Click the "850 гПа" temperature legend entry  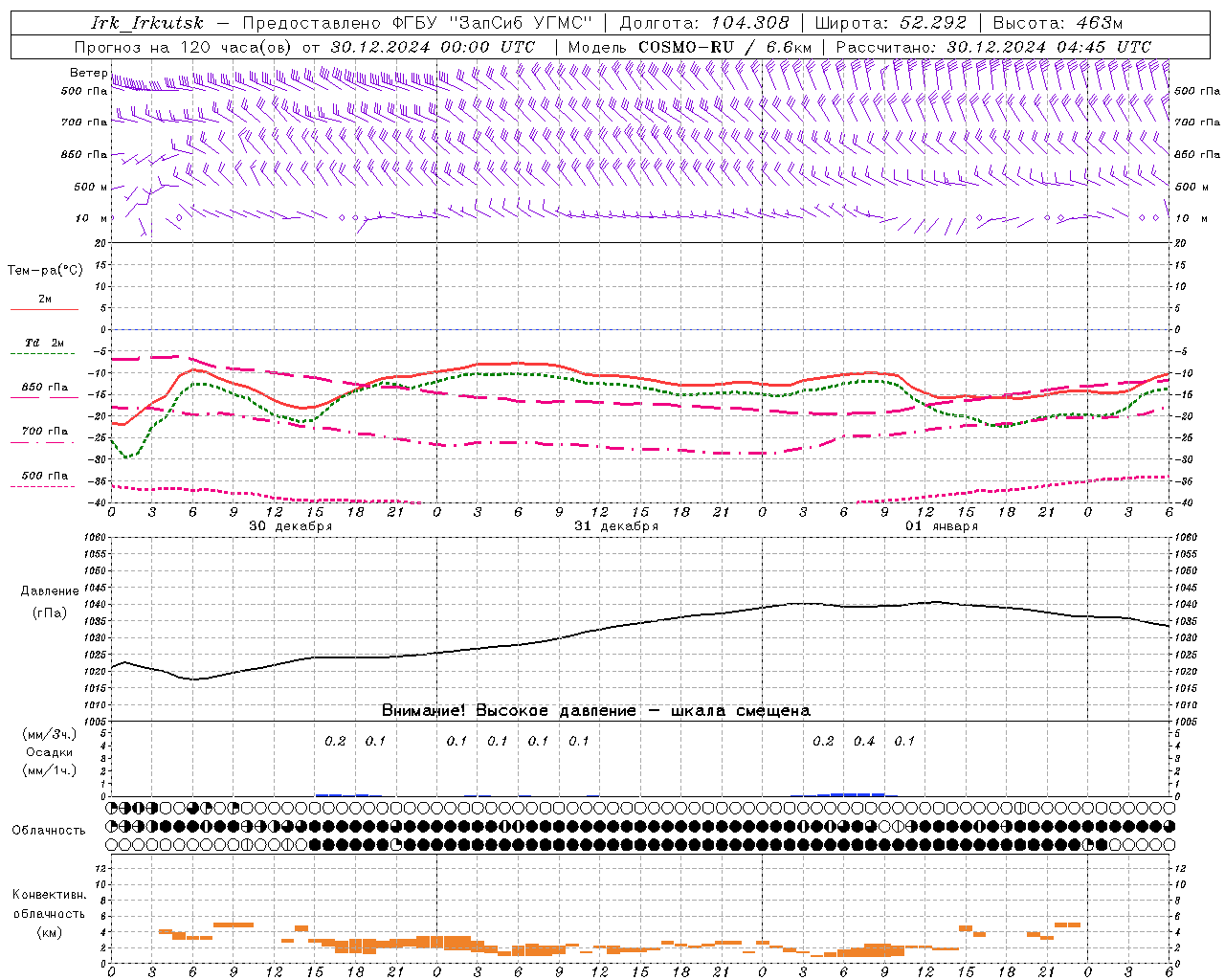click(x=45, y=388)
